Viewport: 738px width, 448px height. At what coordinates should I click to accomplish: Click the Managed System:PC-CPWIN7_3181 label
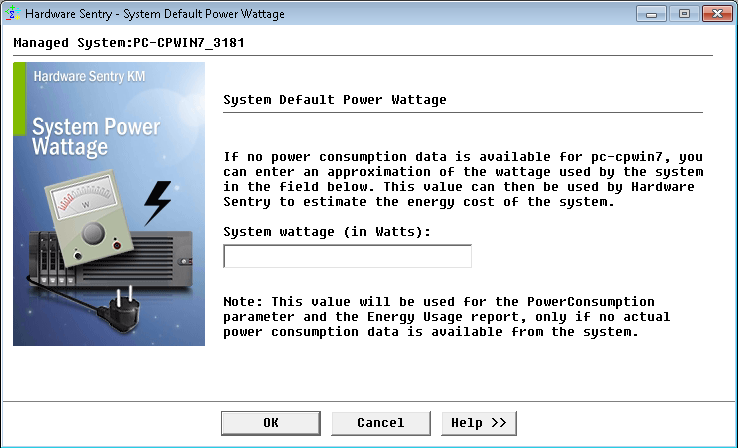tap(129, 43)
